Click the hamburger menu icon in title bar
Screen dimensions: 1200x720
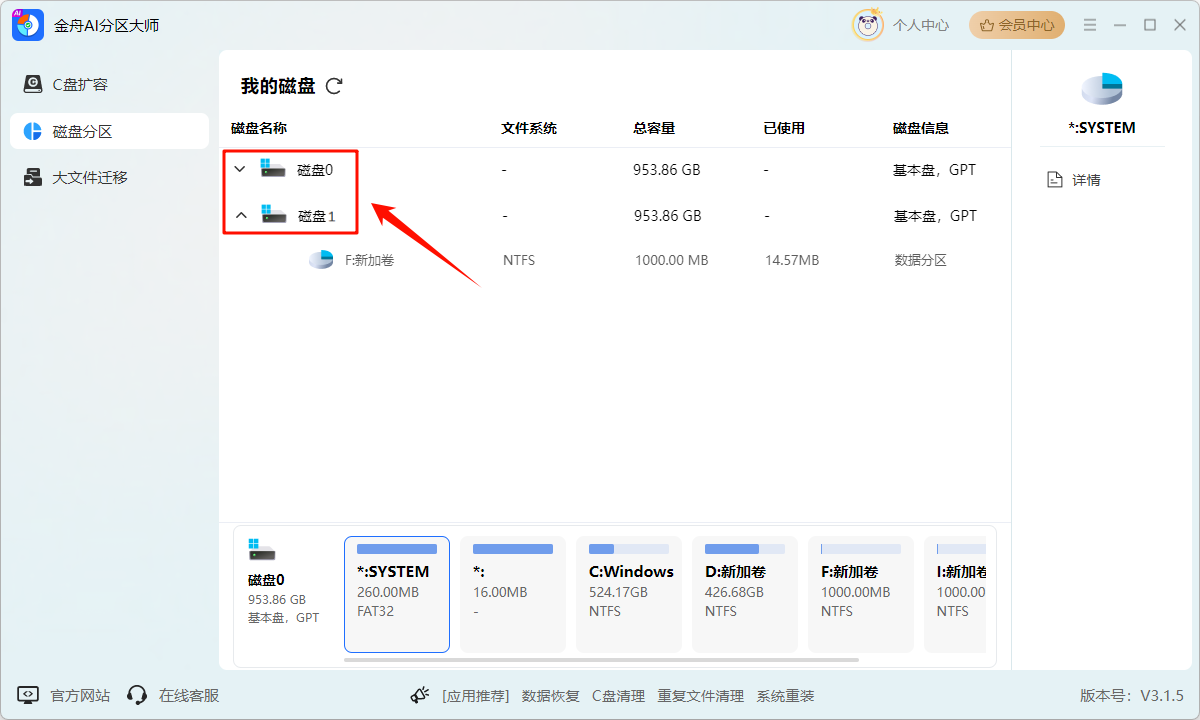[1090, 25]
